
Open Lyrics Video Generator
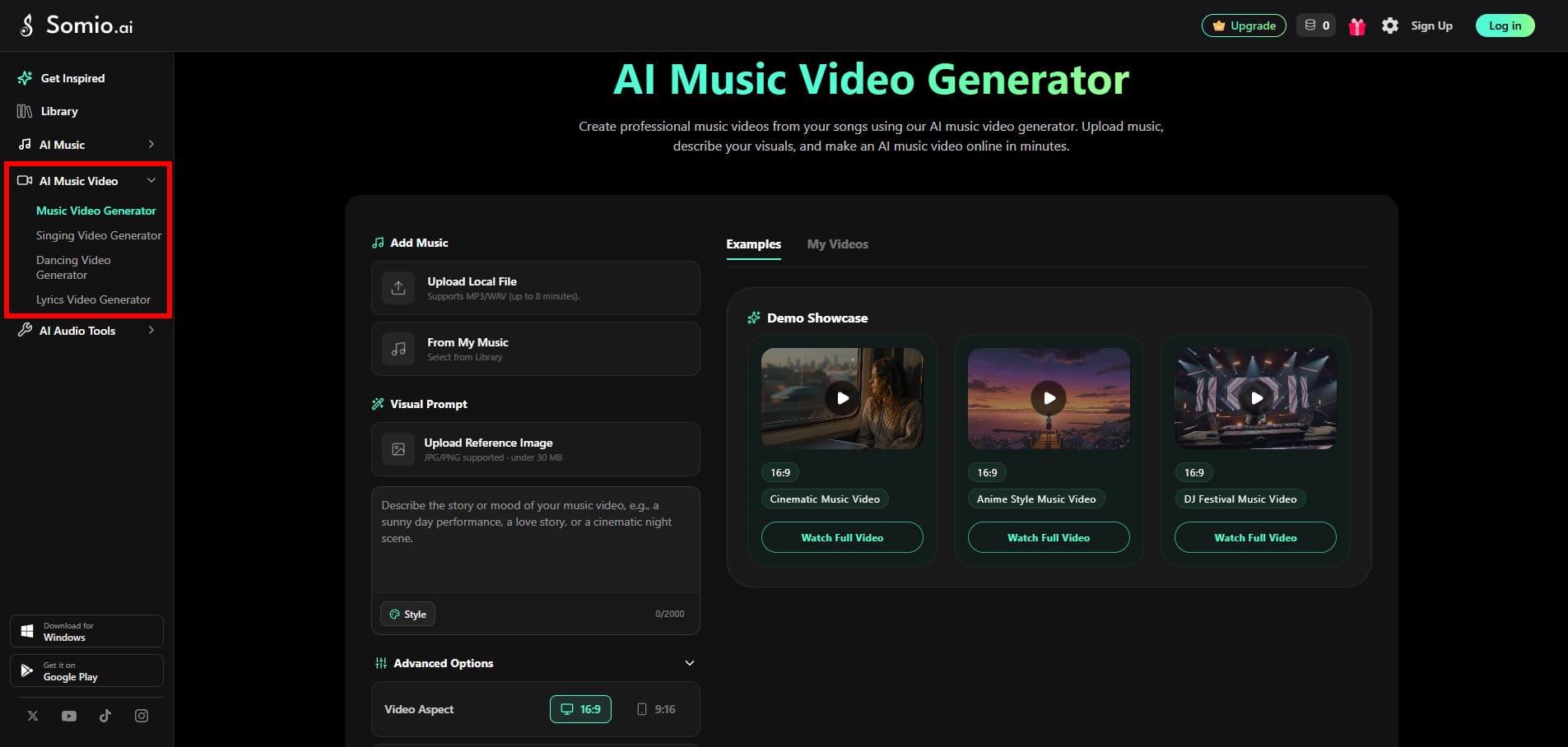pyautogui.click(x=93, y=299)
